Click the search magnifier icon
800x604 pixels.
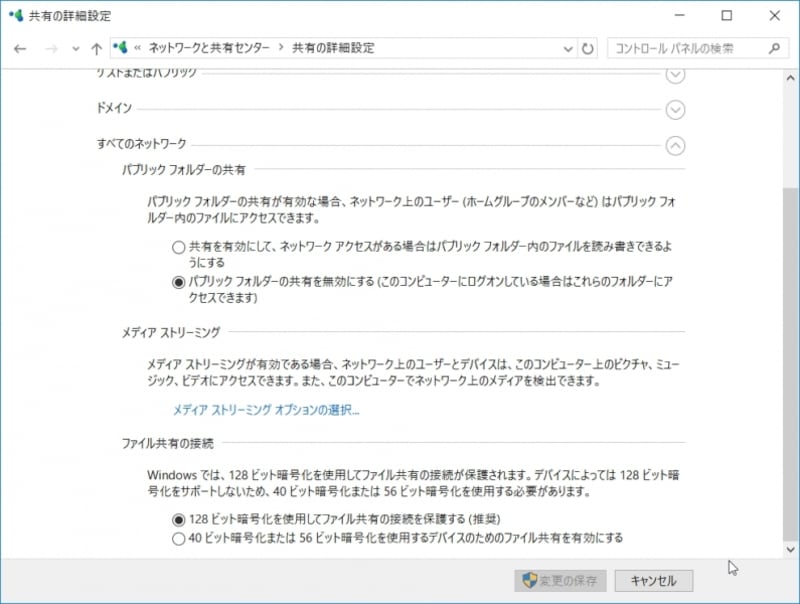(774, 47)
